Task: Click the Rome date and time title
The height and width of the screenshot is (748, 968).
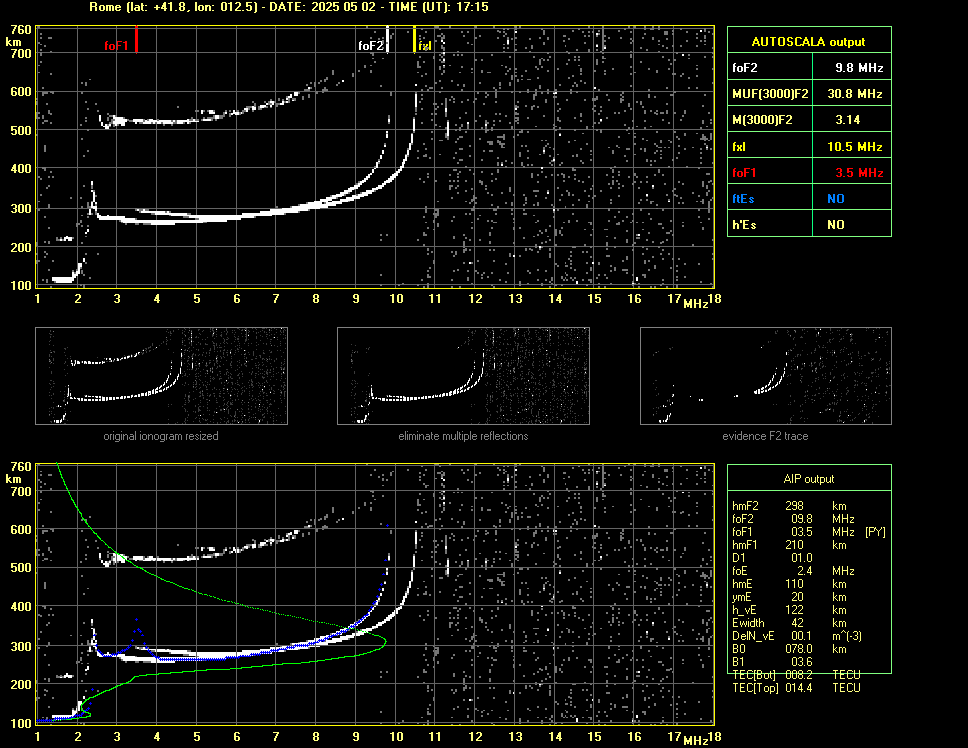Action: [x=289, y=7]
